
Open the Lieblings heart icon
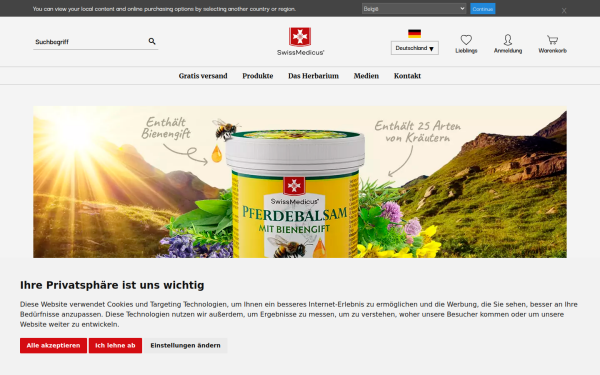pos(466,40)
